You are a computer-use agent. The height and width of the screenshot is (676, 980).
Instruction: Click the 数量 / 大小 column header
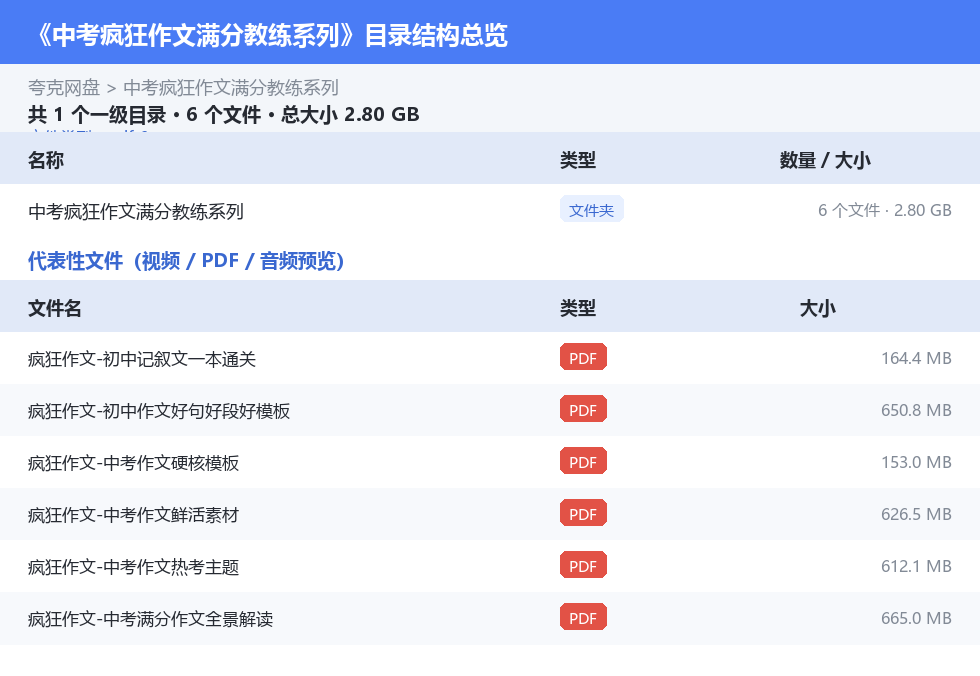(825, 160)
